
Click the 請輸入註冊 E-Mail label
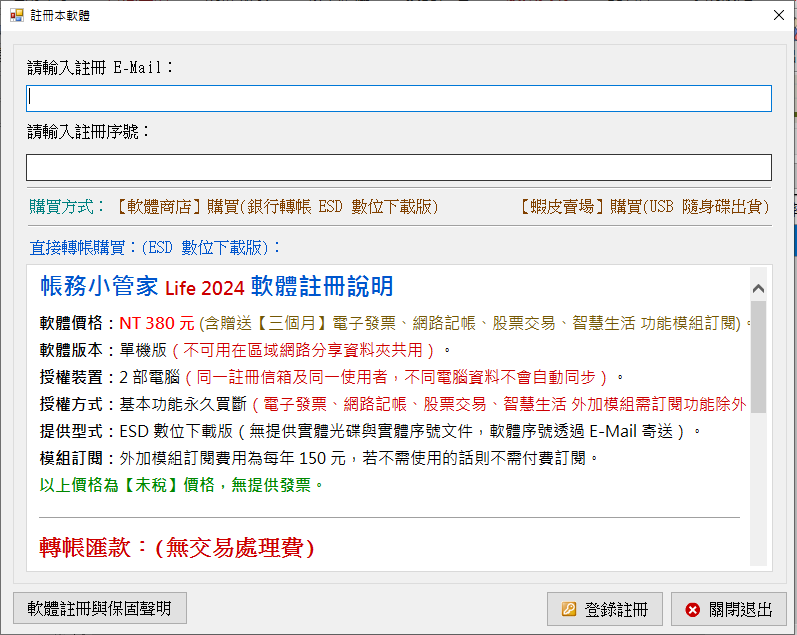click(100, 67)
